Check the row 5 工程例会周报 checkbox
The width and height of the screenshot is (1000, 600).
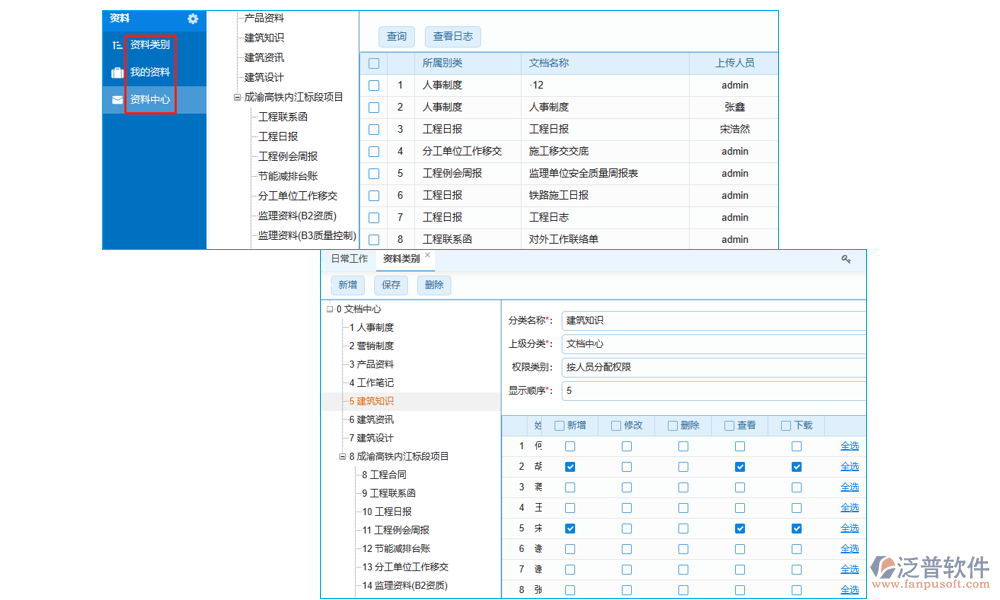[374, 173]
